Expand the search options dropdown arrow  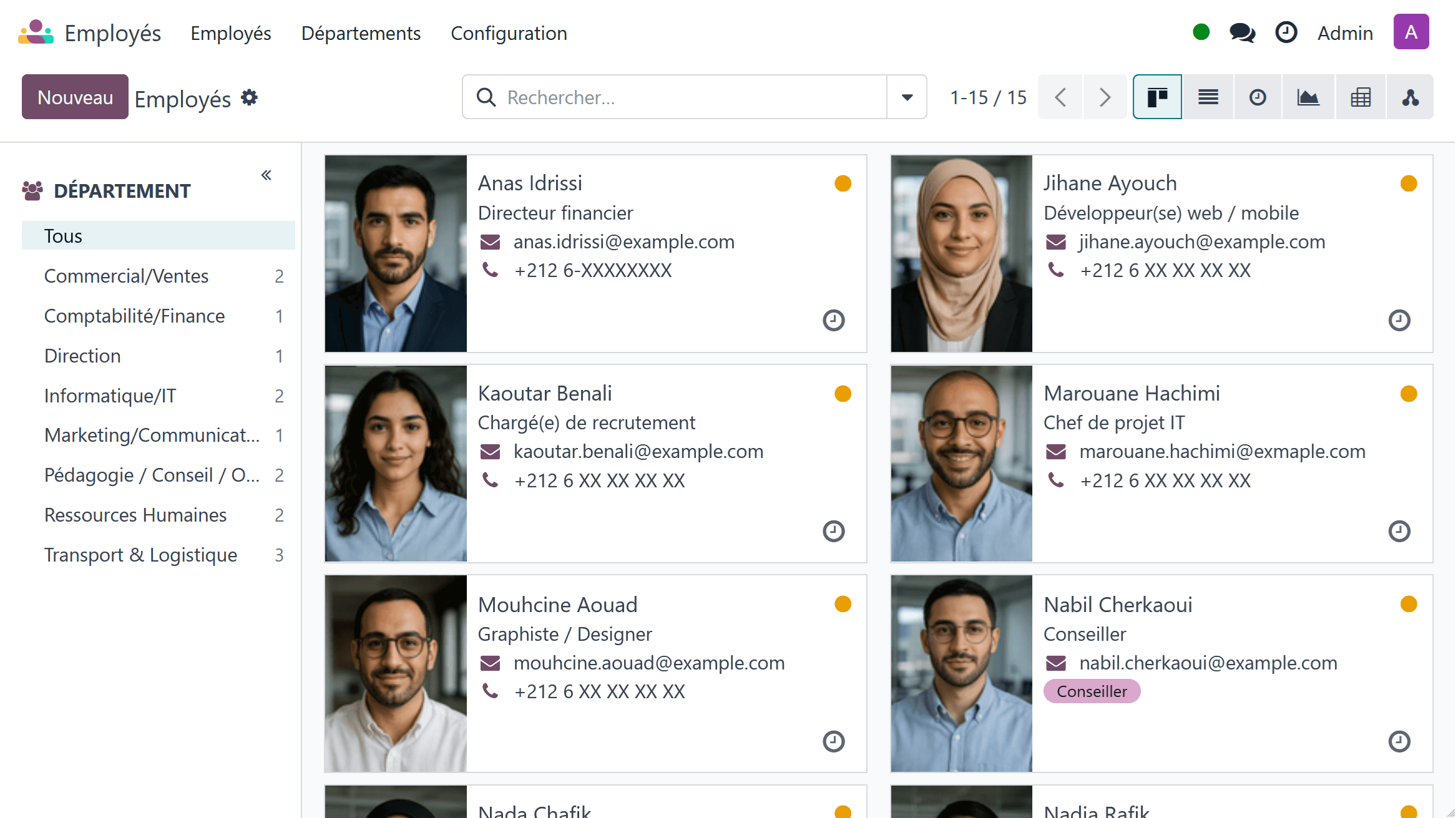tap(907, 97)
